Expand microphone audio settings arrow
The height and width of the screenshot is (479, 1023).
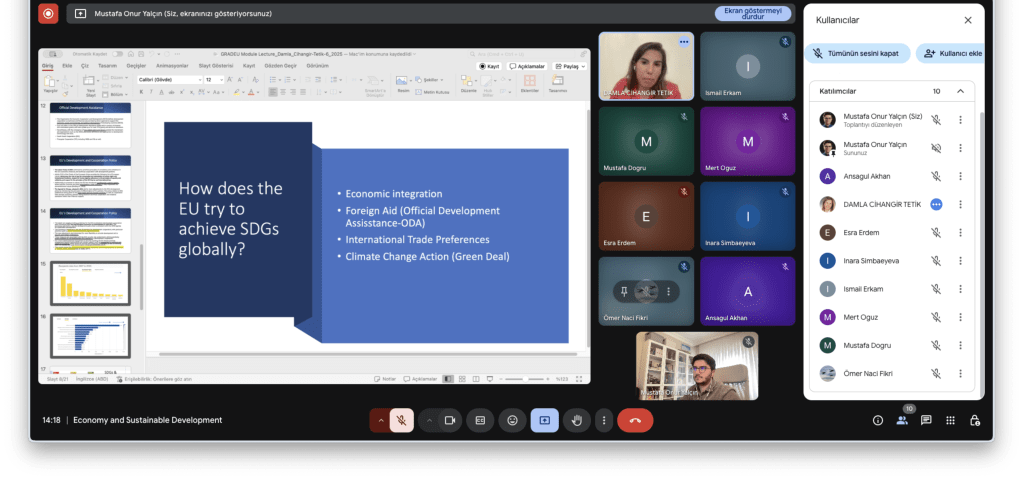click(379, 420)
